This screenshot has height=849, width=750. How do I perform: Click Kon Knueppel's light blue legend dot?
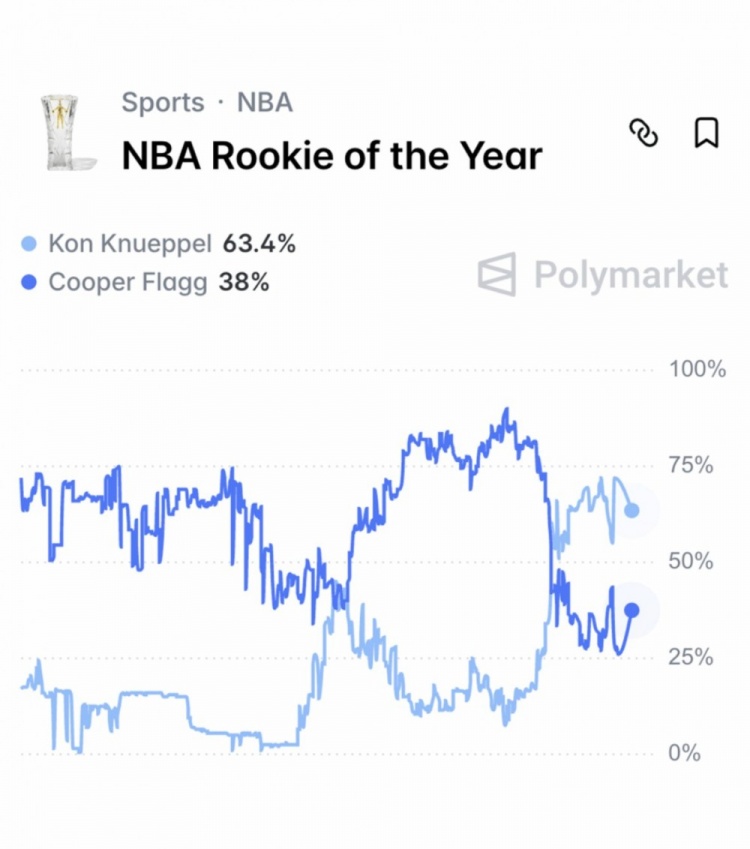point(29,243)
